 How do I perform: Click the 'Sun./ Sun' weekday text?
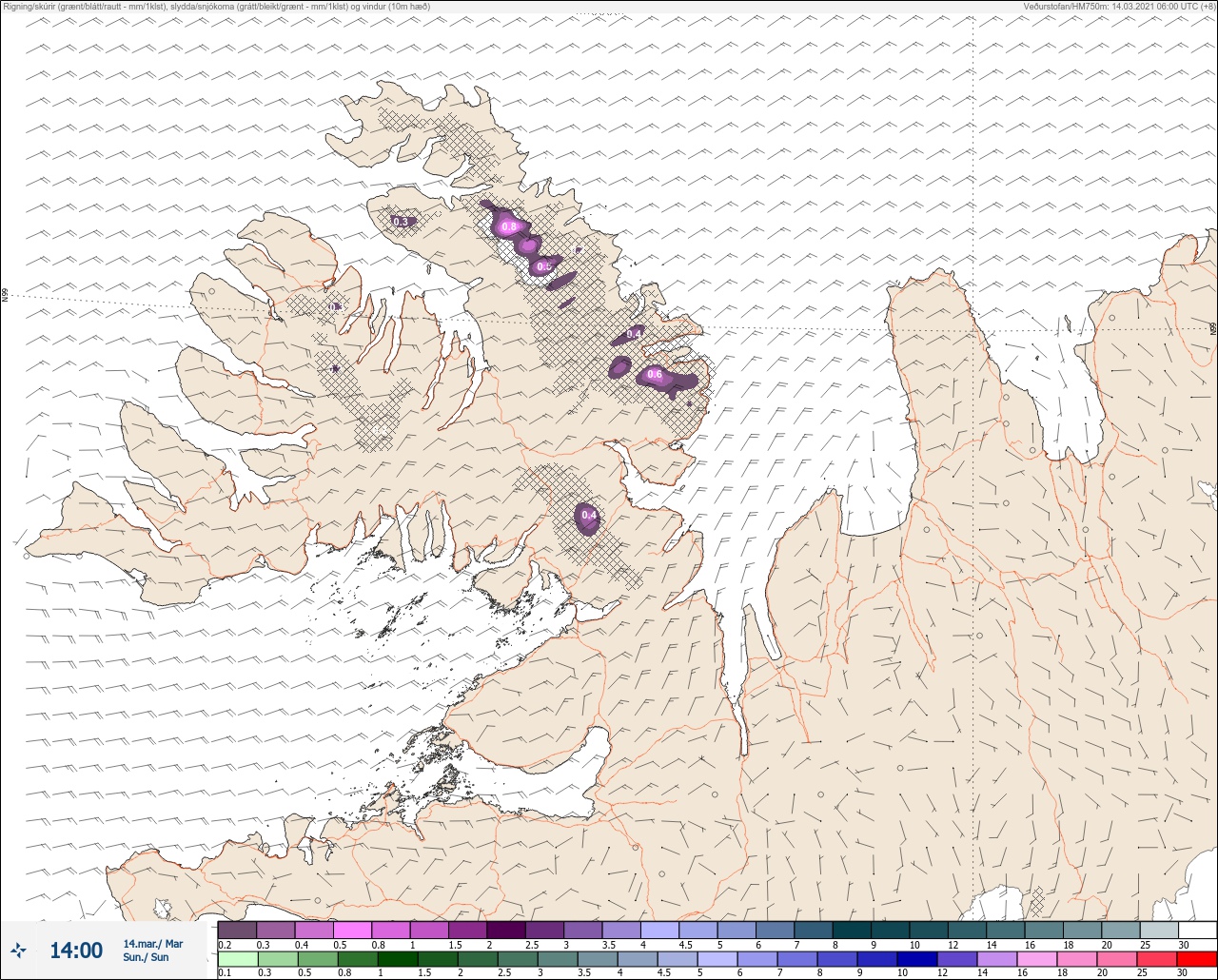146,957
